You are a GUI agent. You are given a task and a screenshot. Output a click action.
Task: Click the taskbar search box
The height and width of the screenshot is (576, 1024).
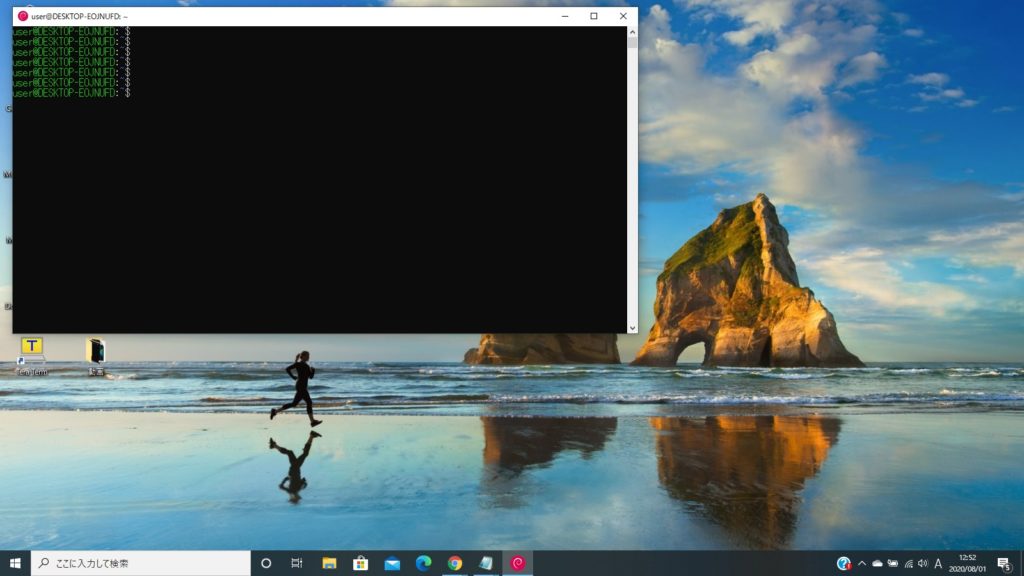click(140, 563)
